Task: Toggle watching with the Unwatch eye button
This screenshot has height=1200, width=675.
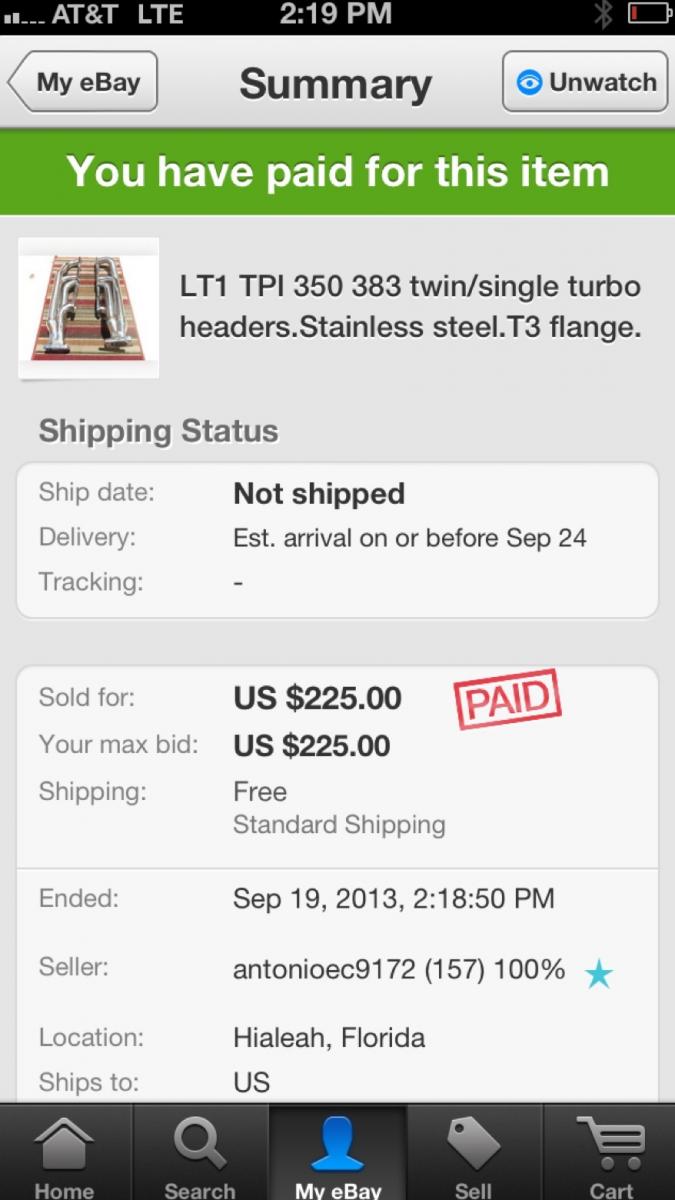Action: pyautogui.click(x=585, y=82)
